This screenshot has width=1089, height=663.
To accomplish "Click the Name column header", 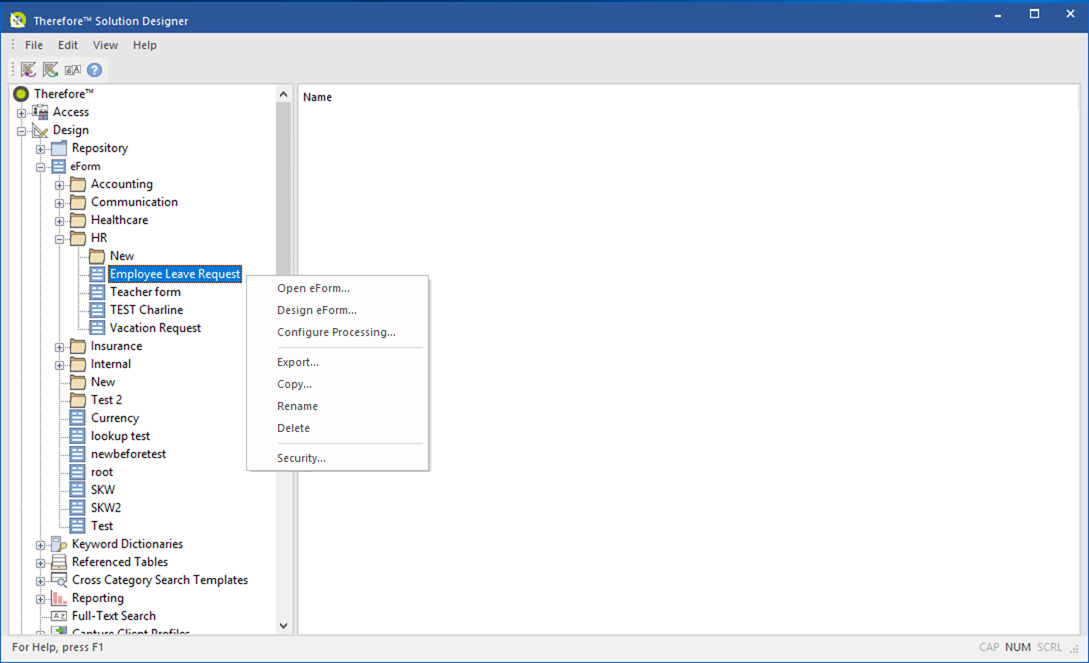I will point(317,96).
